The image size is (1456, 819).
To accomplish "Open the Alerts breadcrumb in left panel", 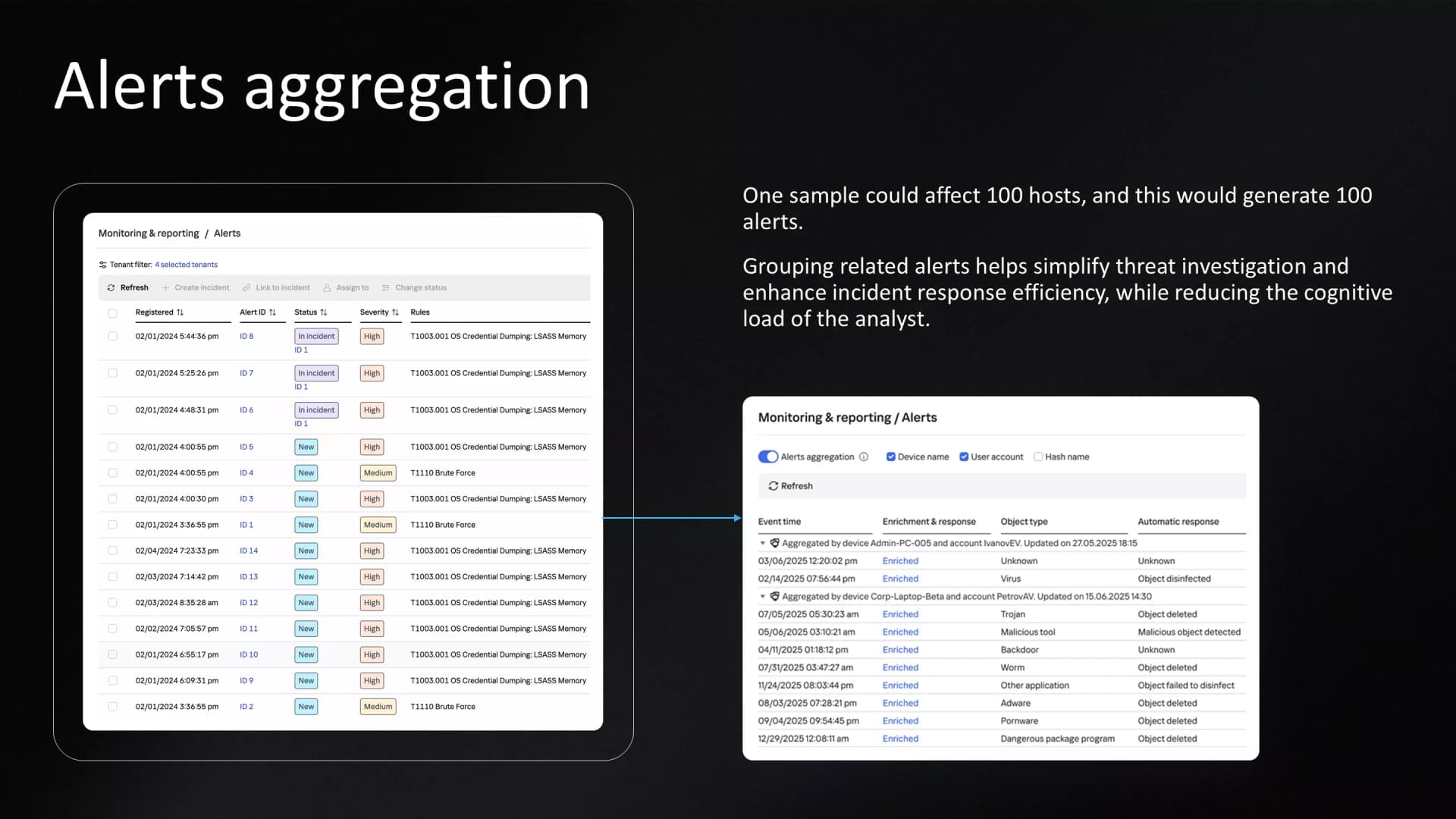I will click(x=227, y=234).
